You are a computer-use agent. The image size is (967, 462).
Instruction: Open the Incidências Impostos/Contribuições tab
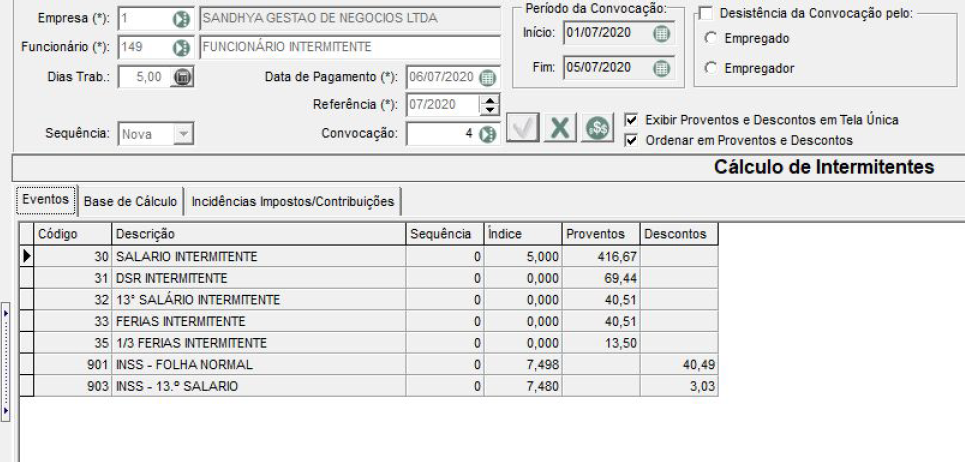pyautogui.click(x=292, y=202)
